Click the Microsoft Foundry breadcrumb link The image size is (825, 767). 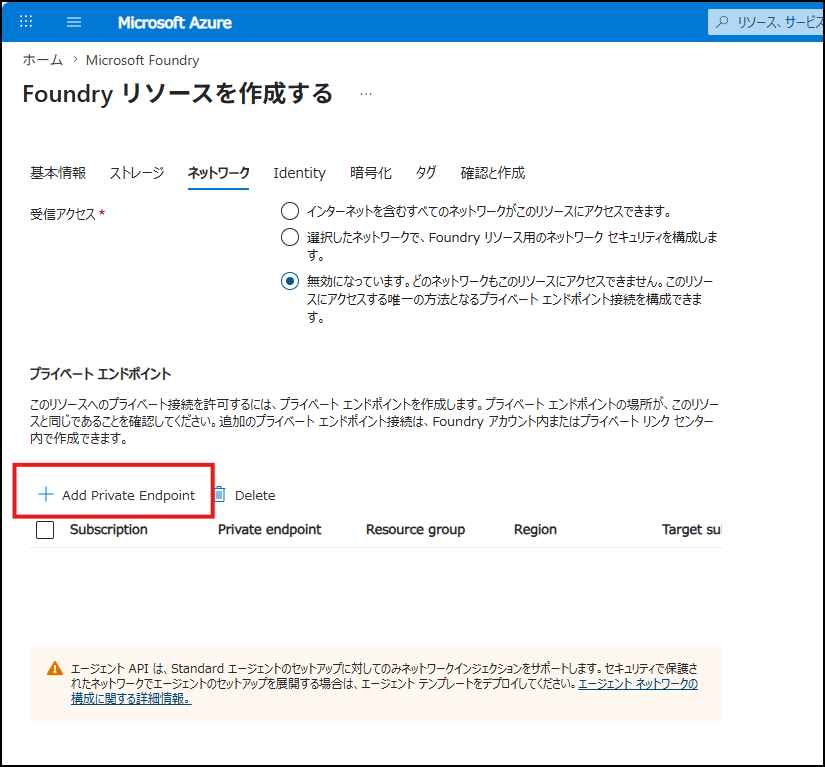click(143, 60)
